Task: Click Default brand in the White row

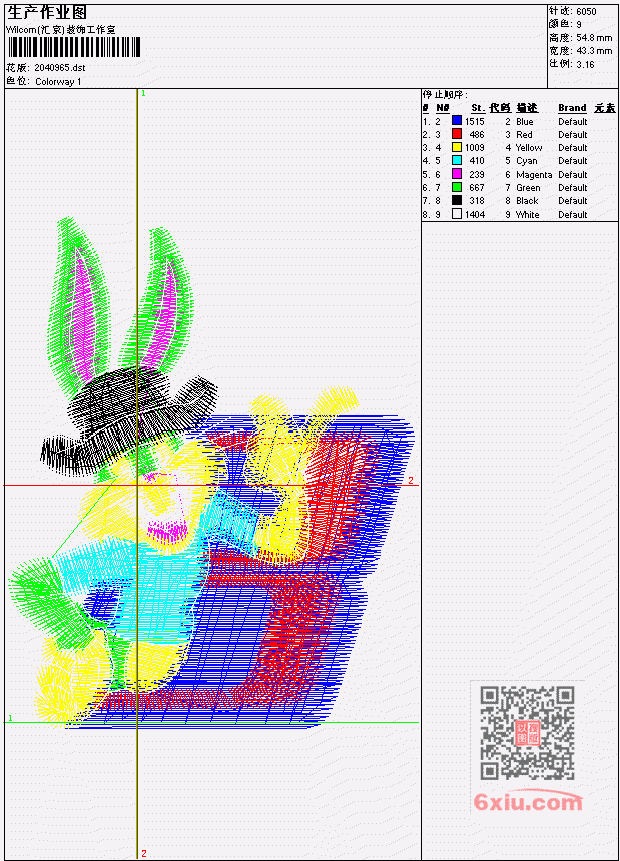Action: (x=573, y=215)
